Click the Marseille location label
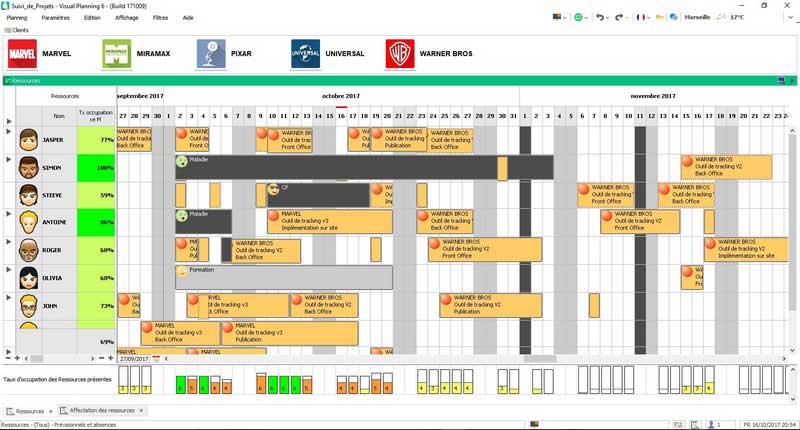 point(697,17)
